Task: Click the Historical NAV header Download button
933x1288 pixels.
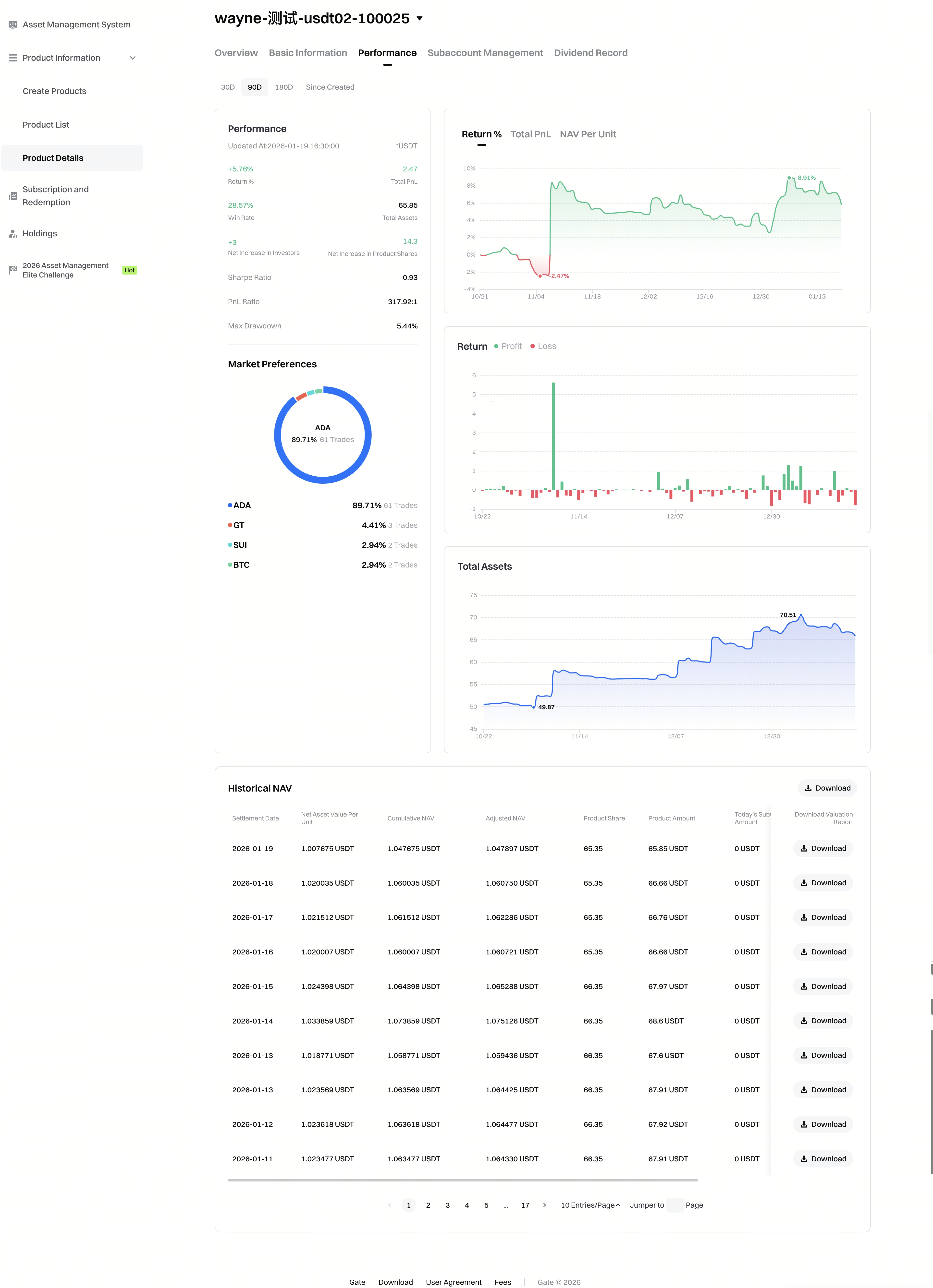Action: (x=827, y=788)
